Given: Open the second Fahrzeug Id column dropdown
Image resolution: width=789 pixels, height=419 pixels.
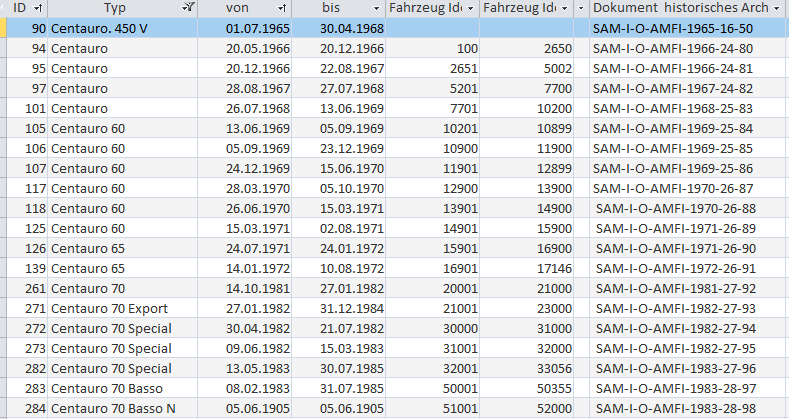Looking at the screenshot, I should 565,8.
